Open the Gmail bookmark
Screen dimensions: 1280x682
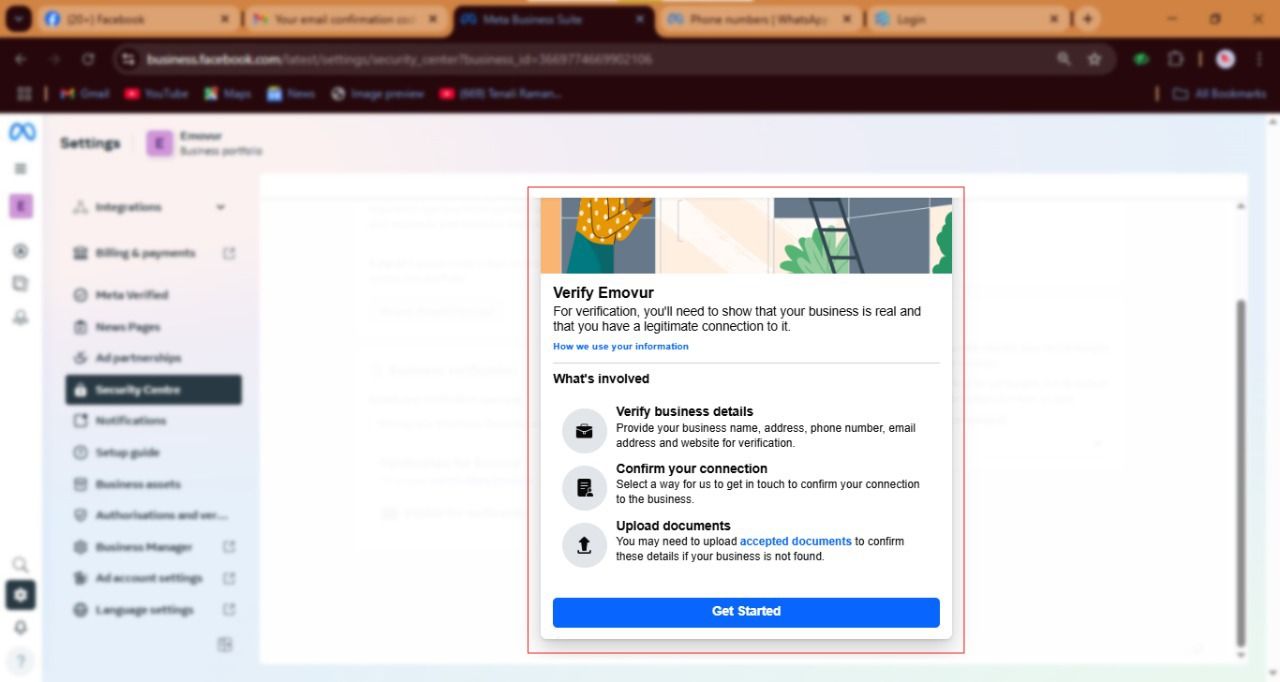pyautogui.click(x=84, y=94)
